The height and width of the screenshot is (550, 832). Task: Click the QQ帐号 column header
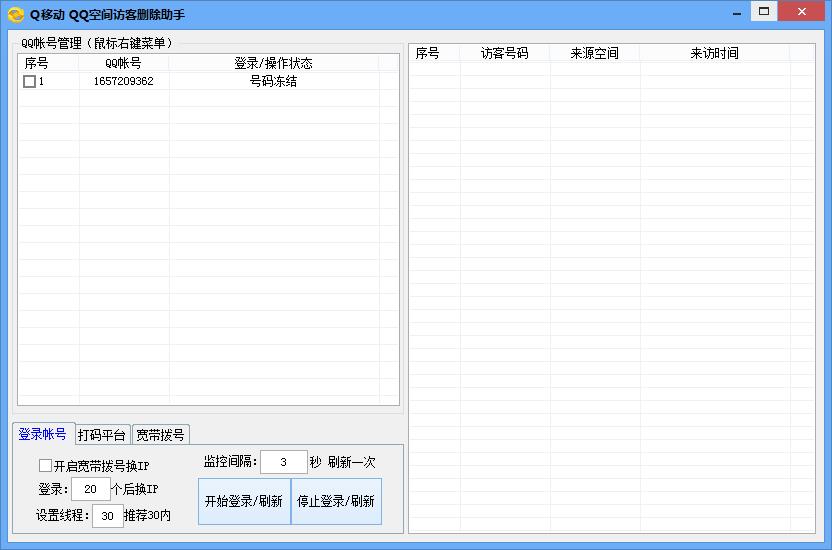124,63
